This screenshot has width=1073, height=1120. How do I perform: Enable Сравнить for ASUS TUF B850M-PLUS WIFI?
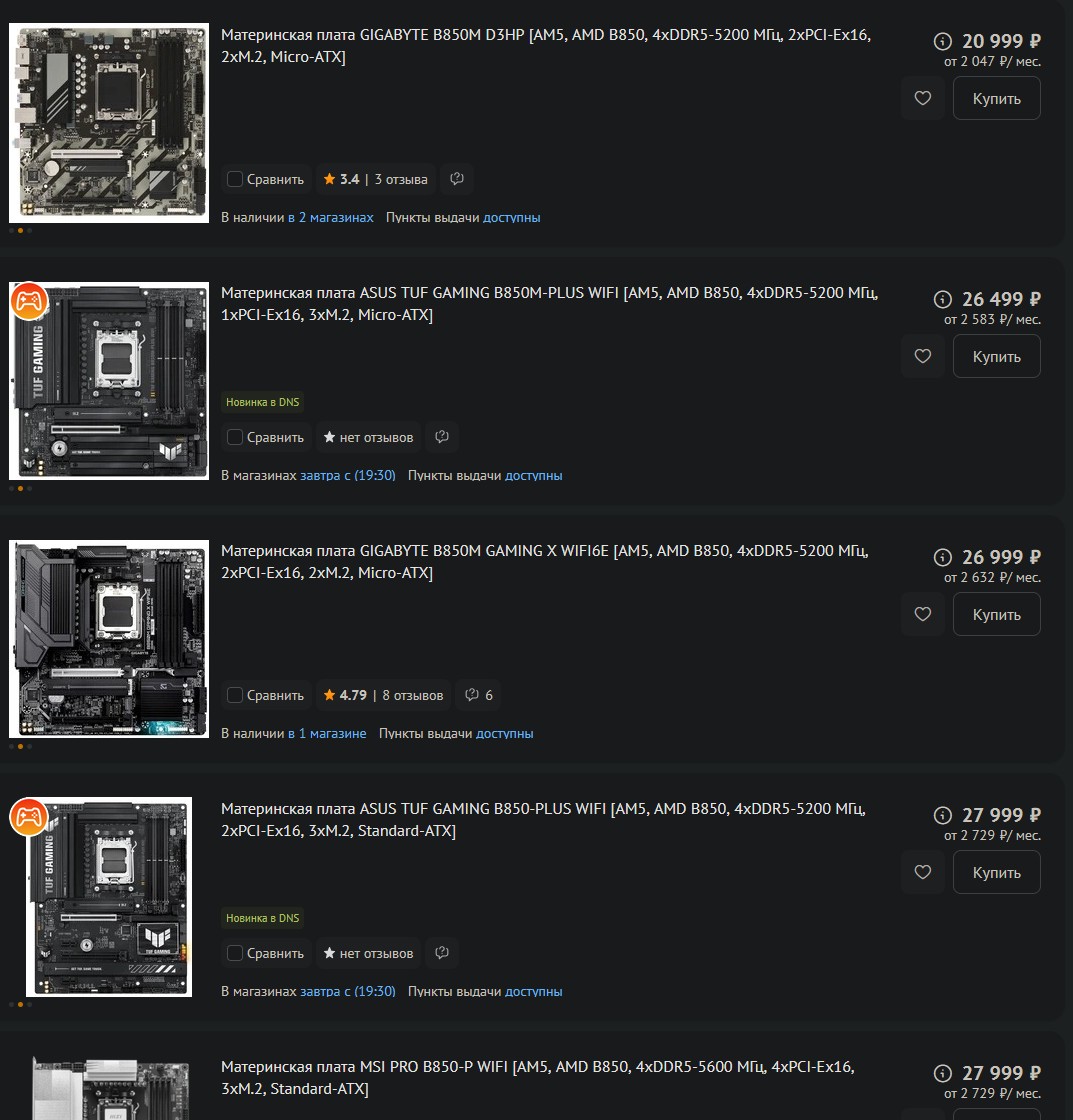(x=234, y=437)
